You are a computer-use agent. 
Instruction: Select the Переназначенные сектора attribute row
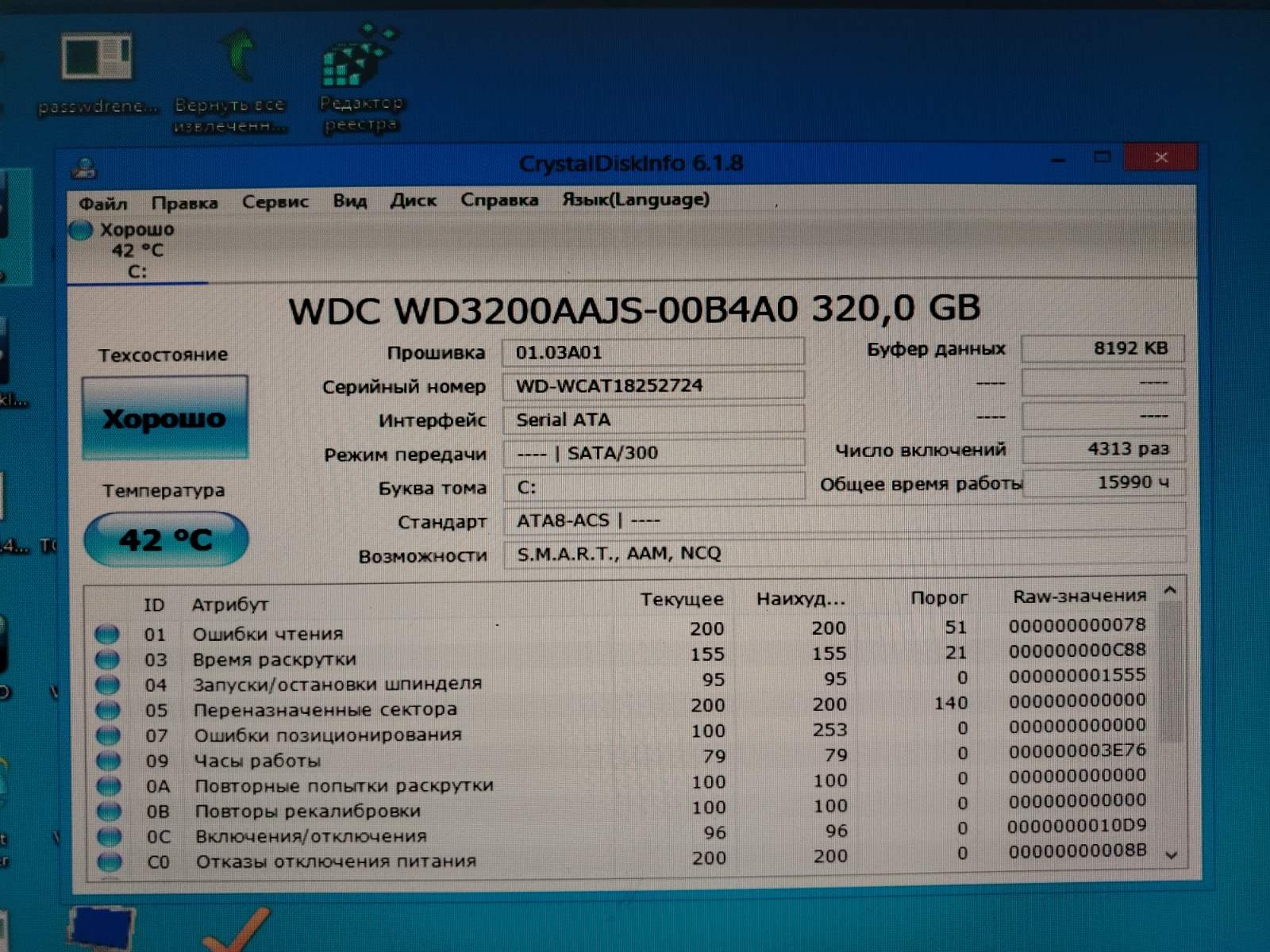tap(622, 706)
